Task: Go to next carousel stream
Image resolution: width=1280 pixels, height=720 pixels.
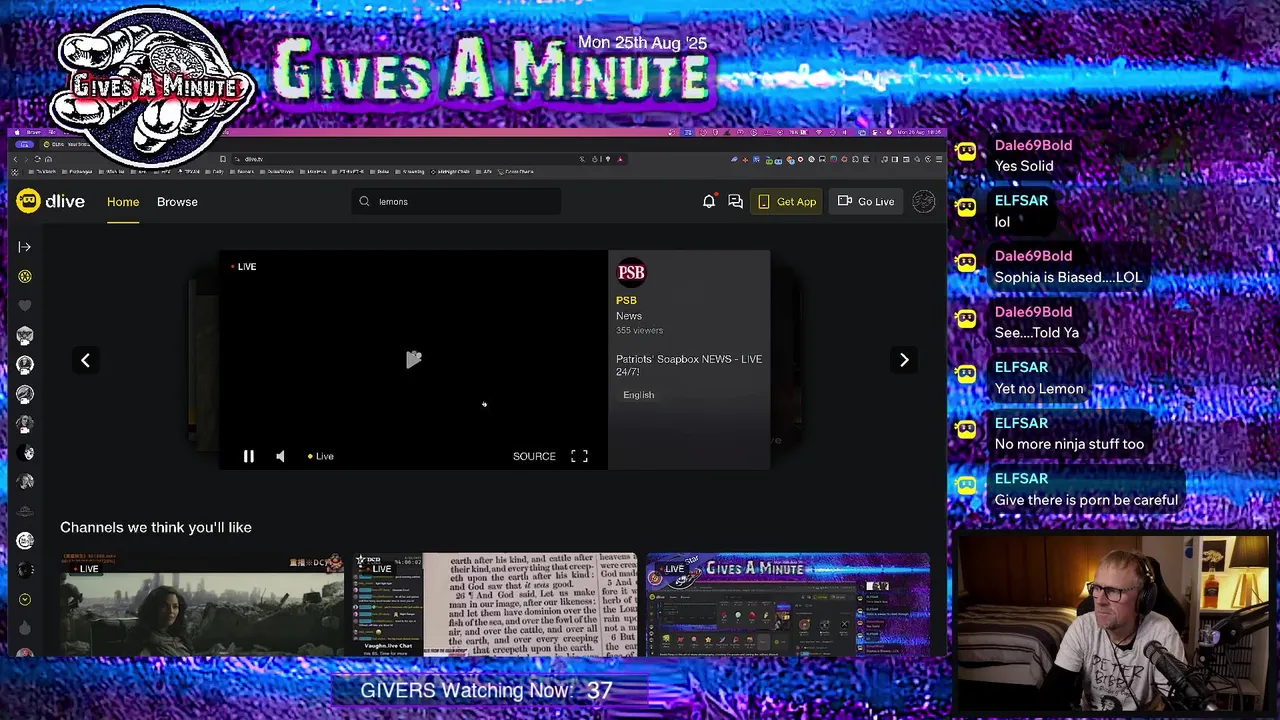Action: [904, 360]
